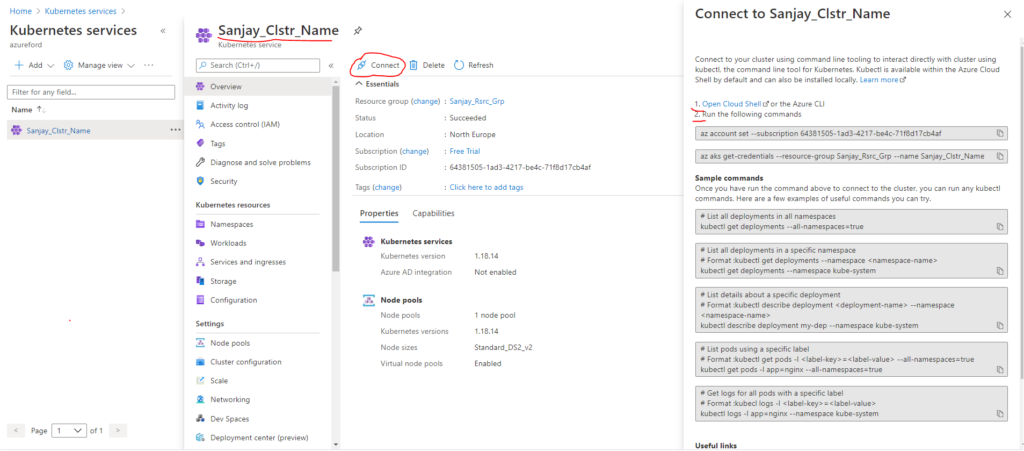The image size is (1024, 451).
Task: Go to Home breadcrumb
Action: [x=20, y=11]
